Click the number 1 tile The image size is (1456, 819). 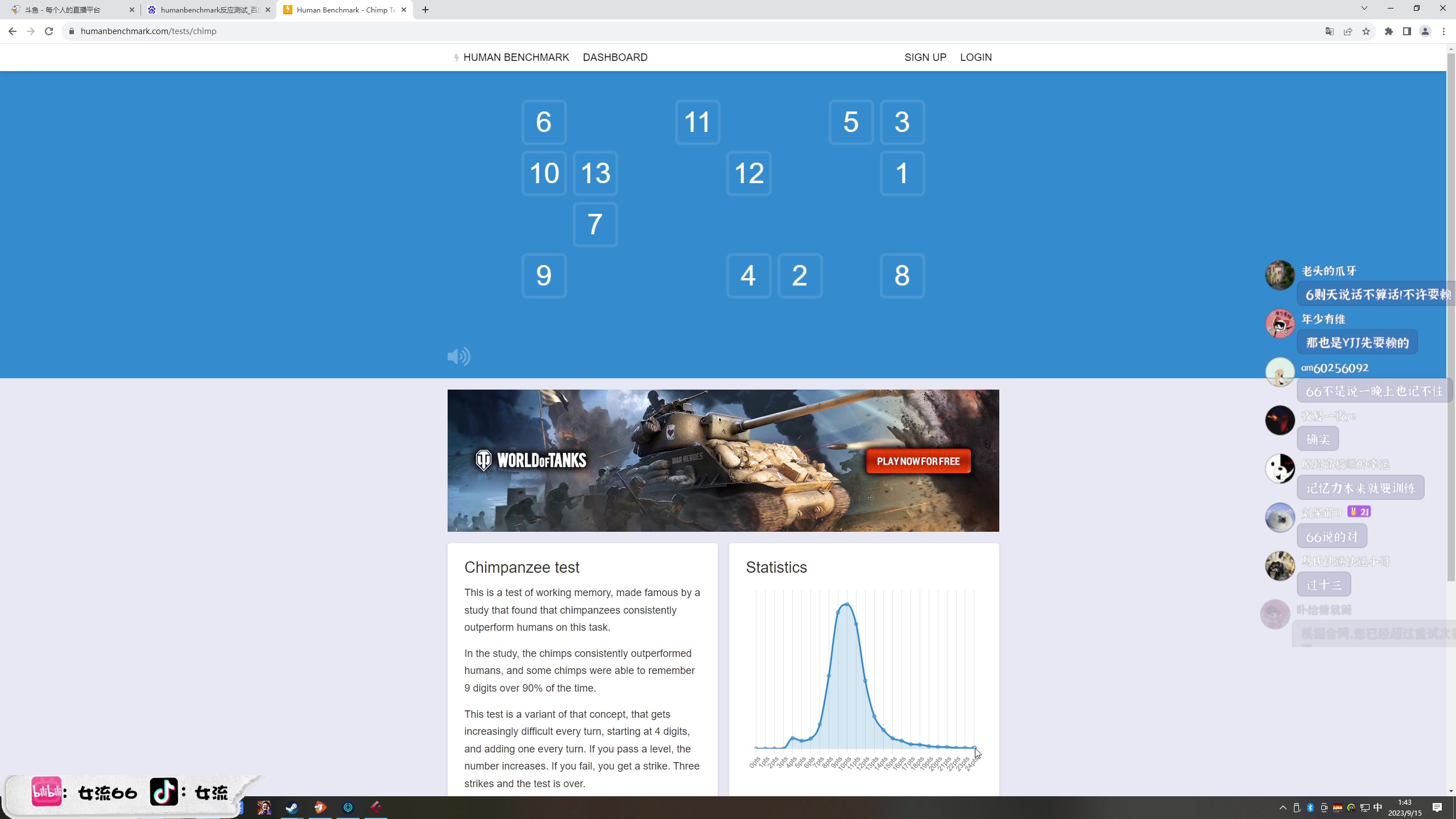901,173
